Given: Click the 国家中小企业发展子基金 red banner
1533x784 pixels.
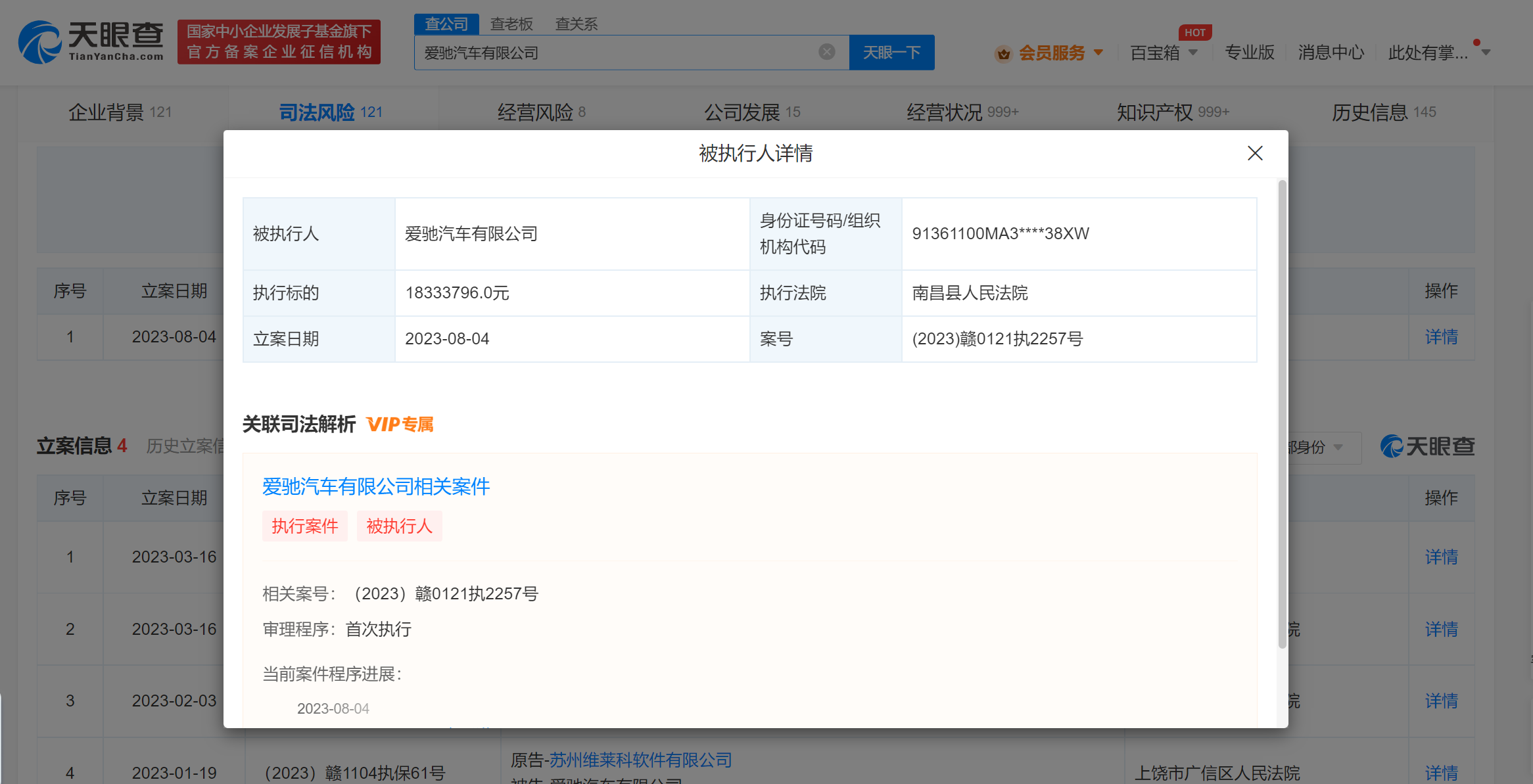Looking at the screenshot, I should coord(279,42).
